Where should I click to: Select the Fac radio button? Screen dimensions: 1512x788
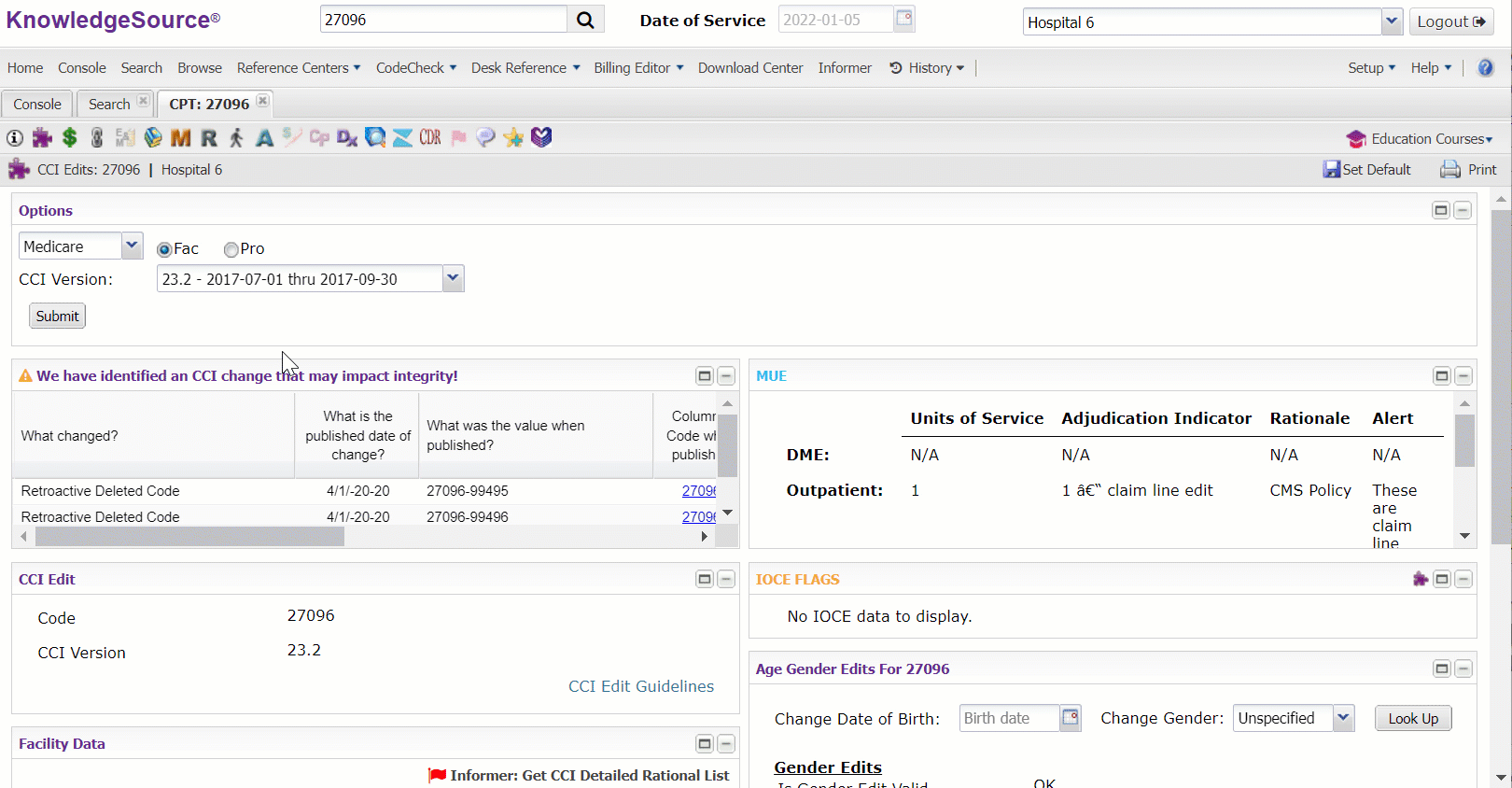point(164,249)
